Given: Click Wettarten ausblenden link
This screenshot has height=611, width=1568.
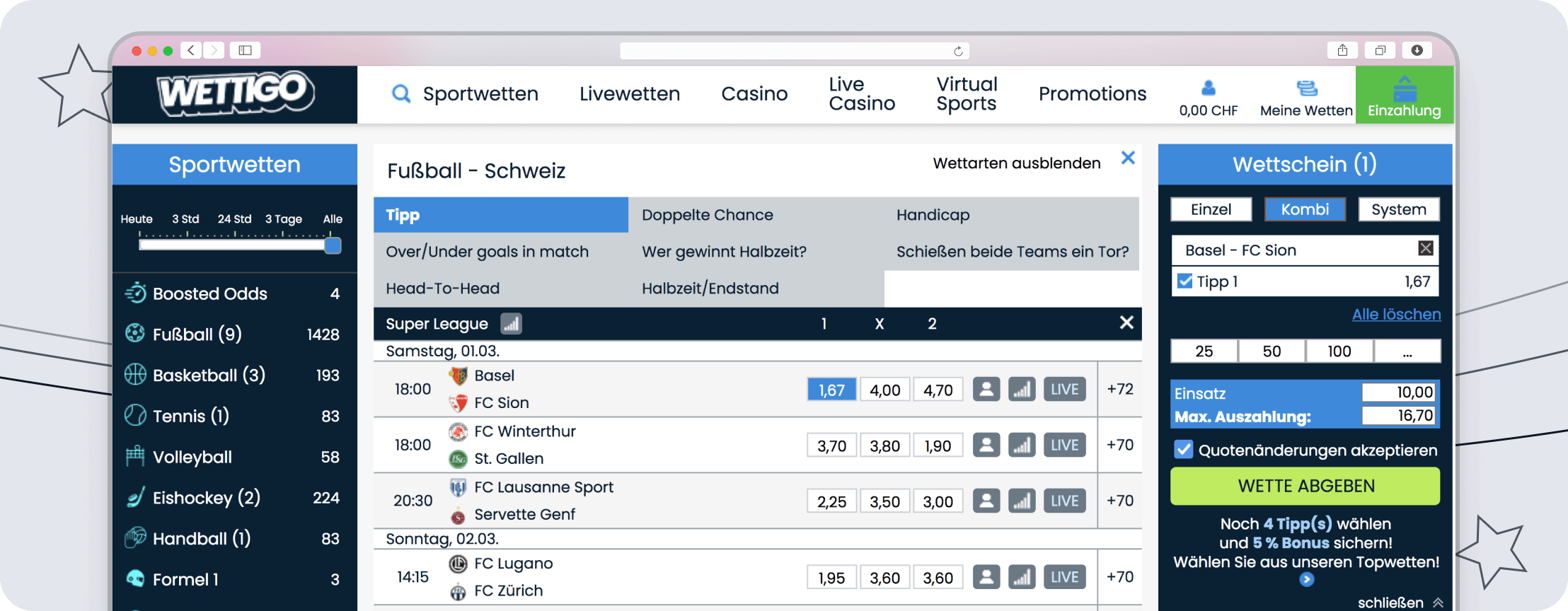Looking at the screenshot, I should [1017, 163].
